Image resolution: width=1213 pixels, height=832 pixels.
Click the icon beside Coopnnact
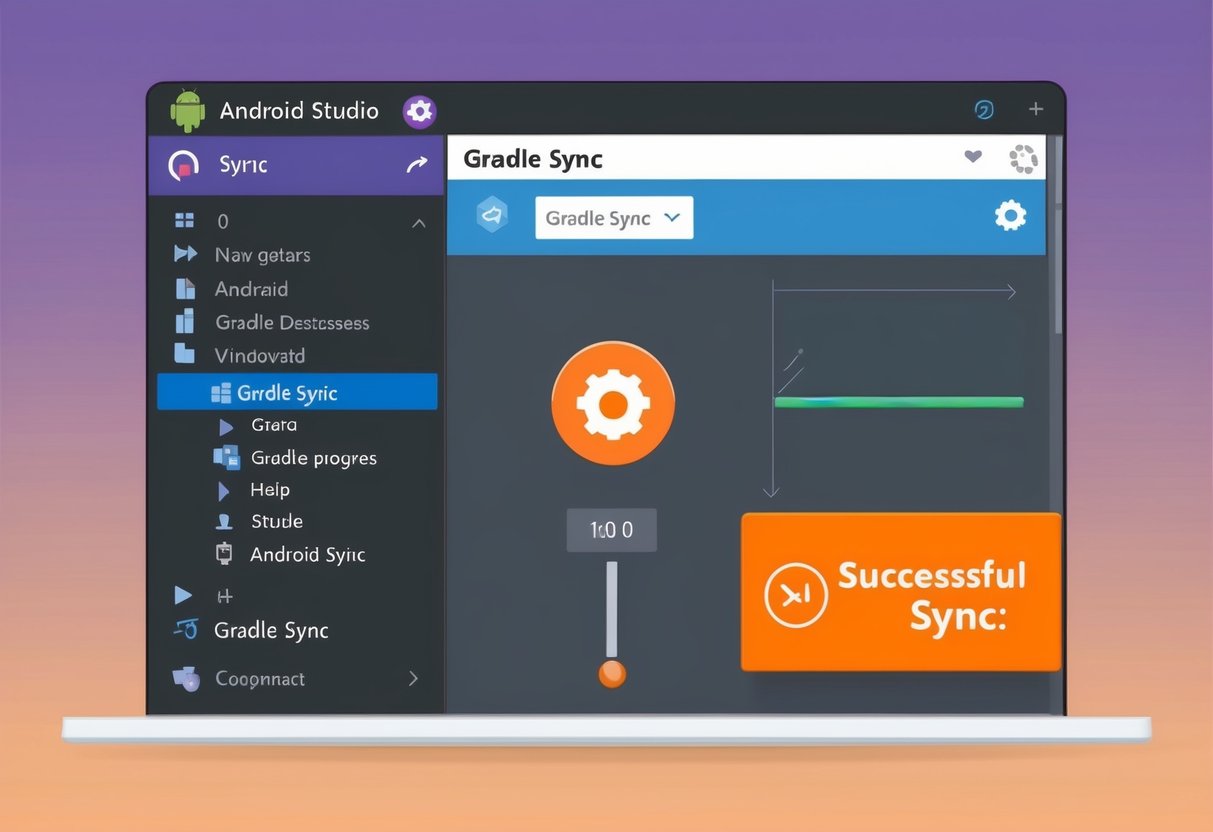[186, 678]
